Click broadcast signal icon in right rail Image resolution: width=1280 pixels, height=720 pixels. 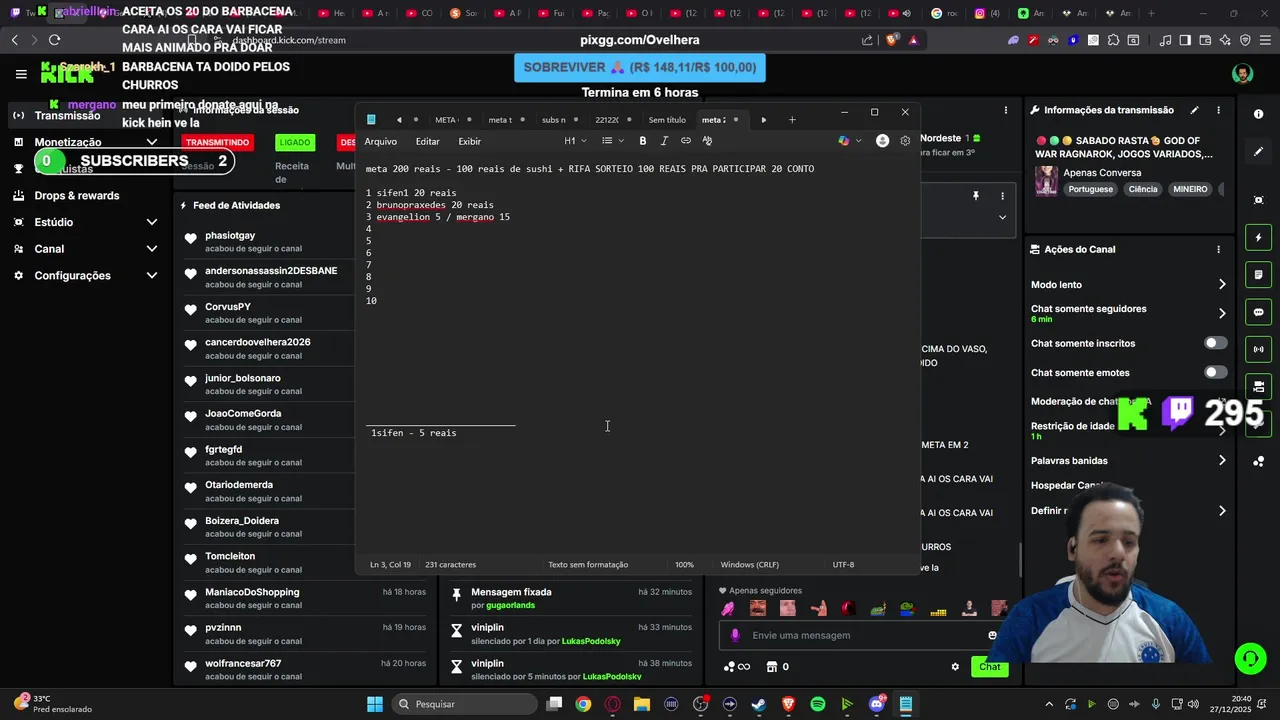pyautogui.click(x=1258, y=349)
